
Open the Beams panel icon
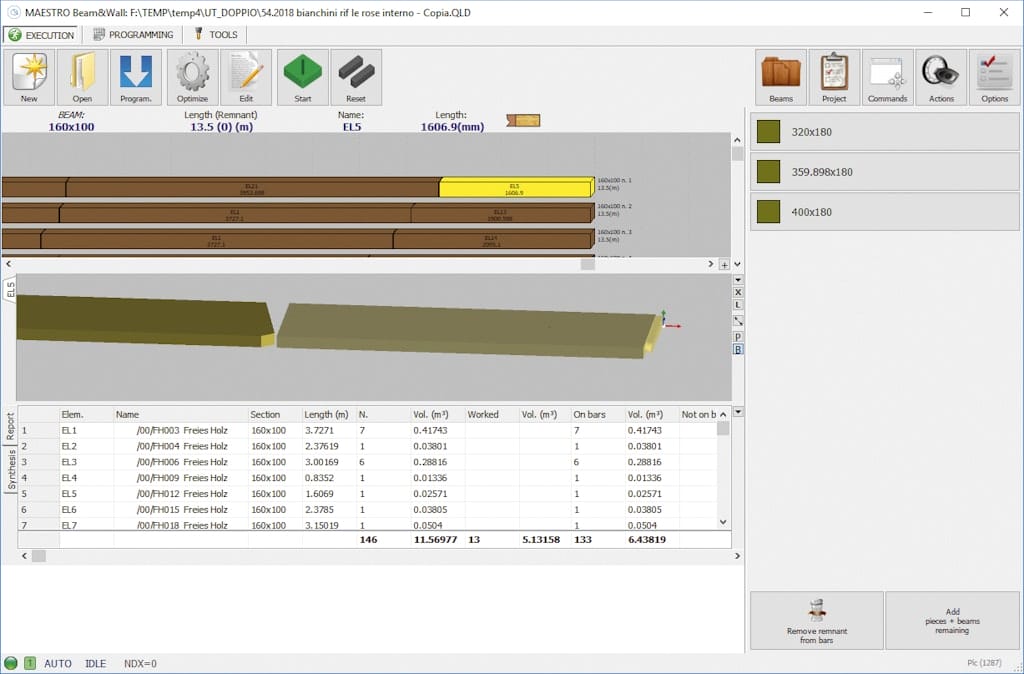tap(781, 77)
